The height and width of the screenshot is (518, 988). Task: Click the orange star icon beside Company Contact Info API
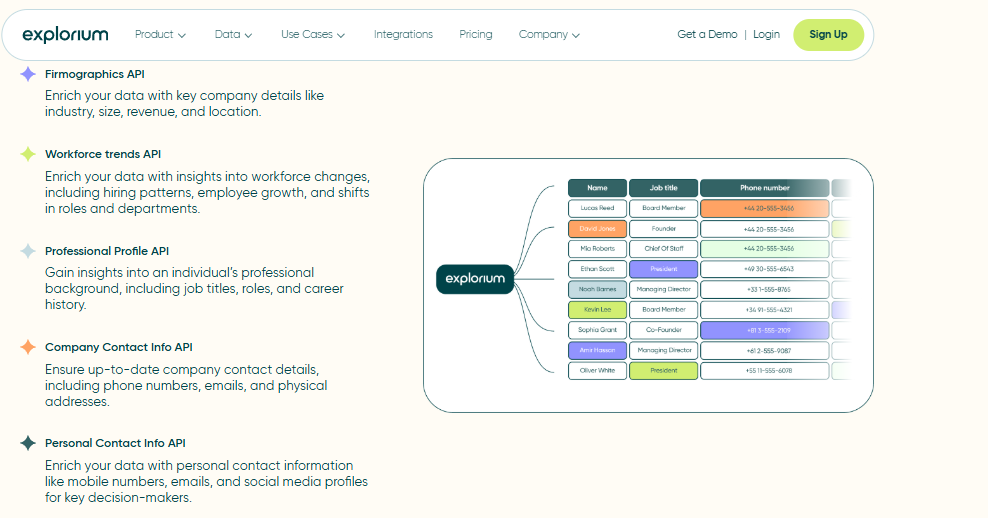(x=28, y=347)
